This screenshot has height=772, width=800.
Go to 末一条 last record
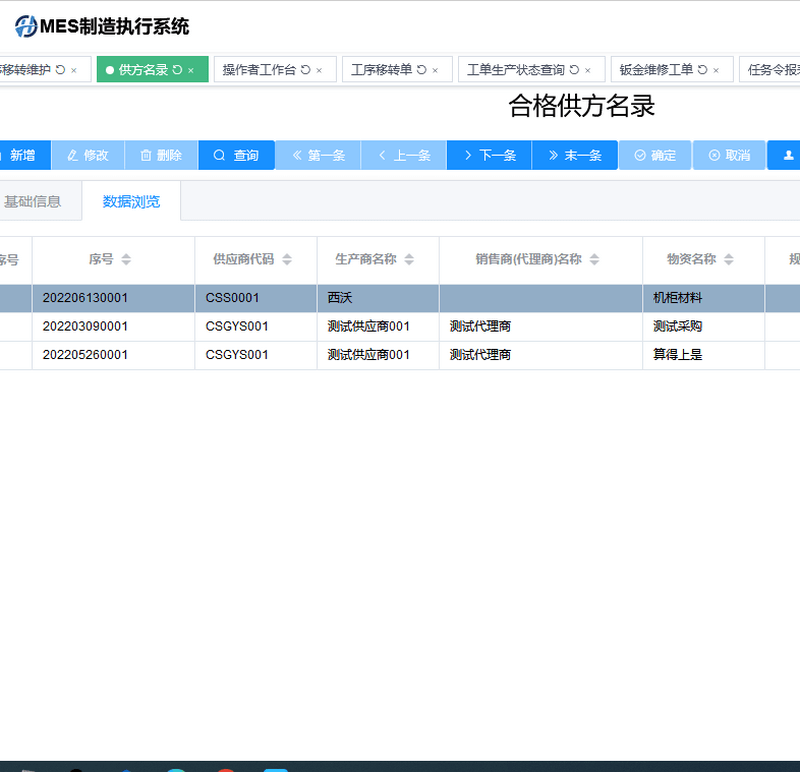(575, 155)
